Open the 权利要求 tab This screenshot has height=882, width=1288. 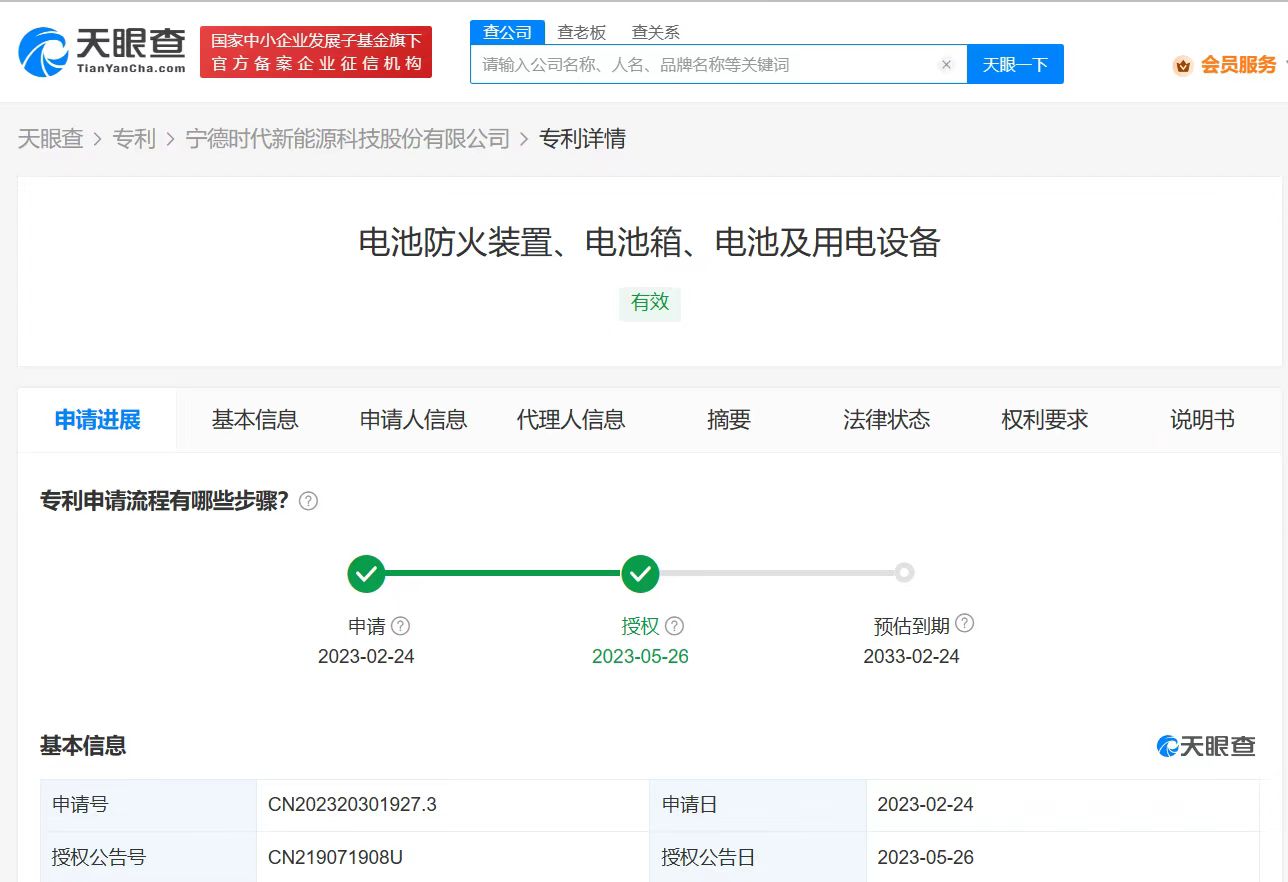click(x=1044, y=420)
